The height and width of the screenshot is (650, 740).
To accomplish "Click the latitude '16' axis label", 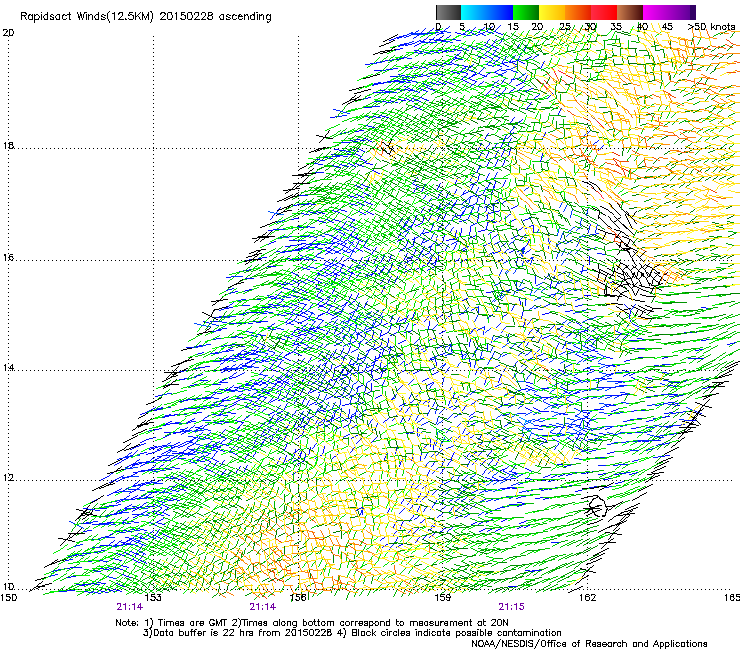I will point(8,258).
